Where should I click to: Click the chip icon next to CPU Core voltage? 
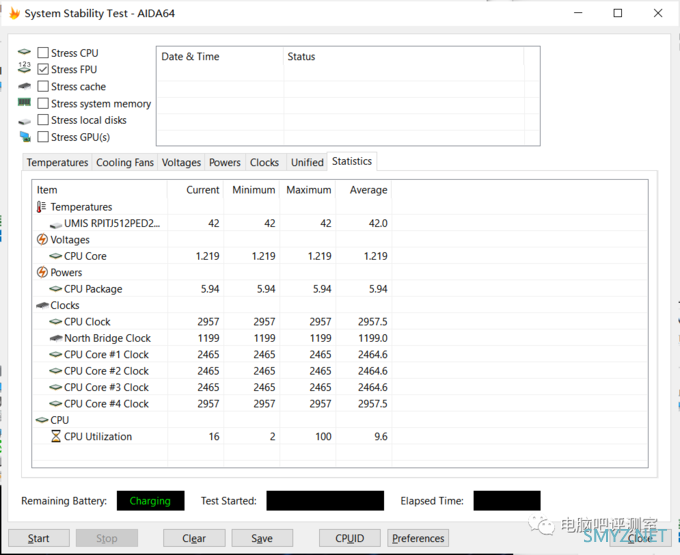[x=56, y=256]
